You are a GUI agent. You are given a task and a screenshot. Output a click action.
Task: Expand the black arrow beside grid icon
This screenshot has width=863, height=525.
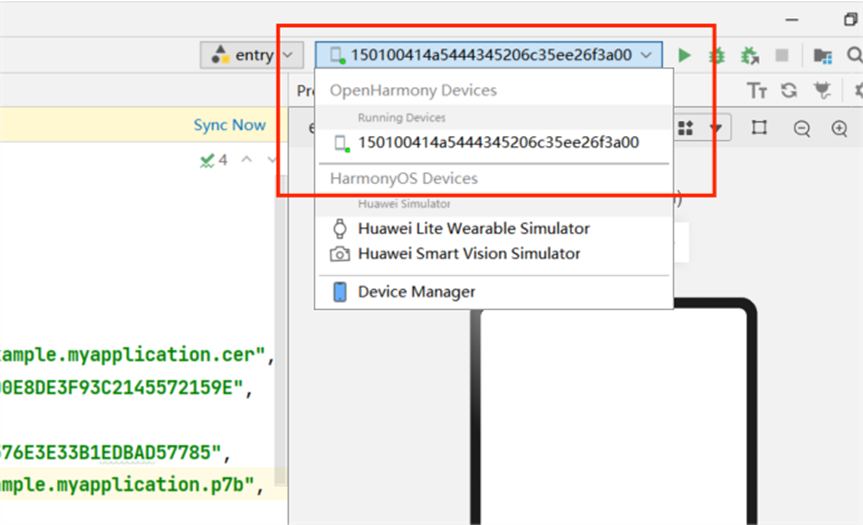click(x=715, y=129)
